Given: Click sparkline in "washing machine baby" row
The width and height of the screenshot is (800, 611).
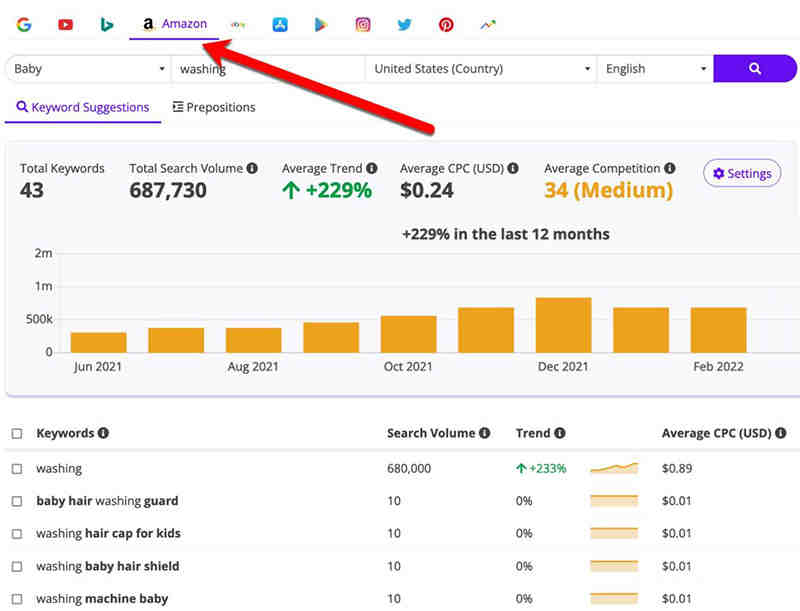Looking at the screenshot, I should pyautogui.click(x=614, y=598).
